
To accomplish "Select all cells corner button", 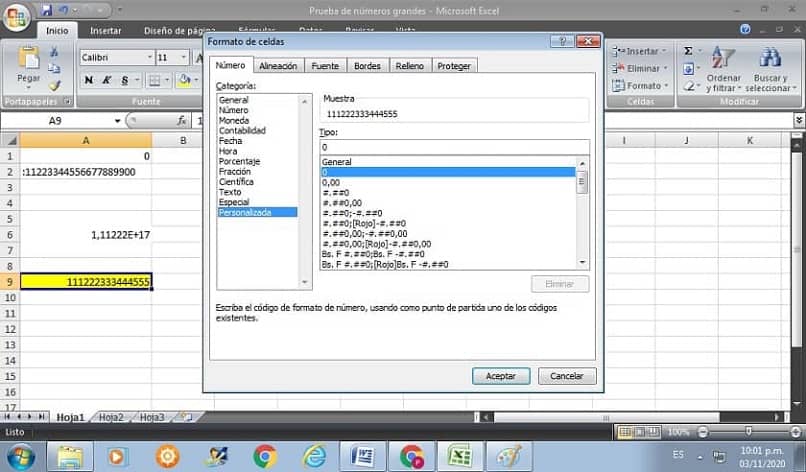I will [x=10, y=140].
